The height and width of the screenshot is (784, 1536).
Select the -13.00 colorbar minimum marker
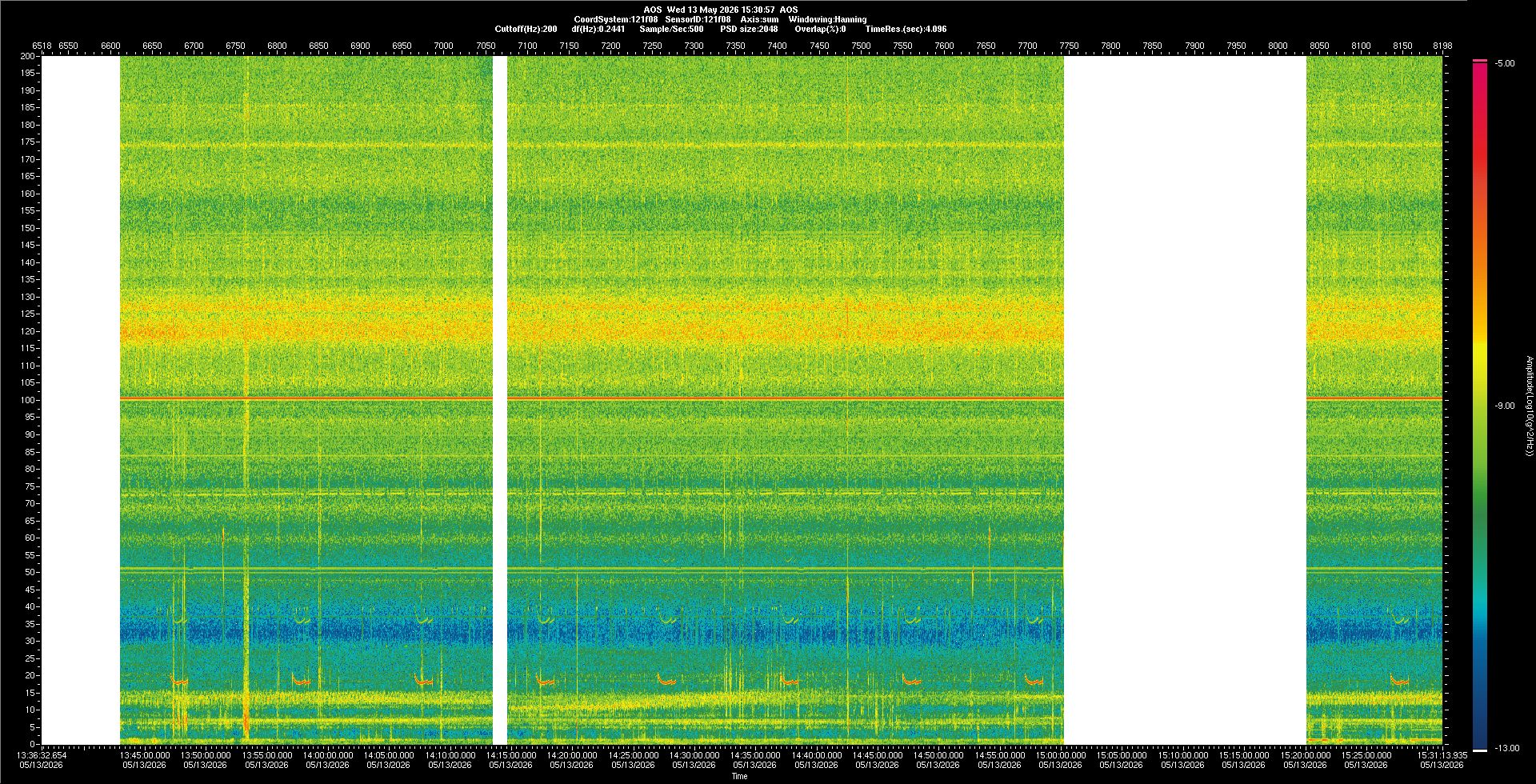click(x=1480, y=750)
